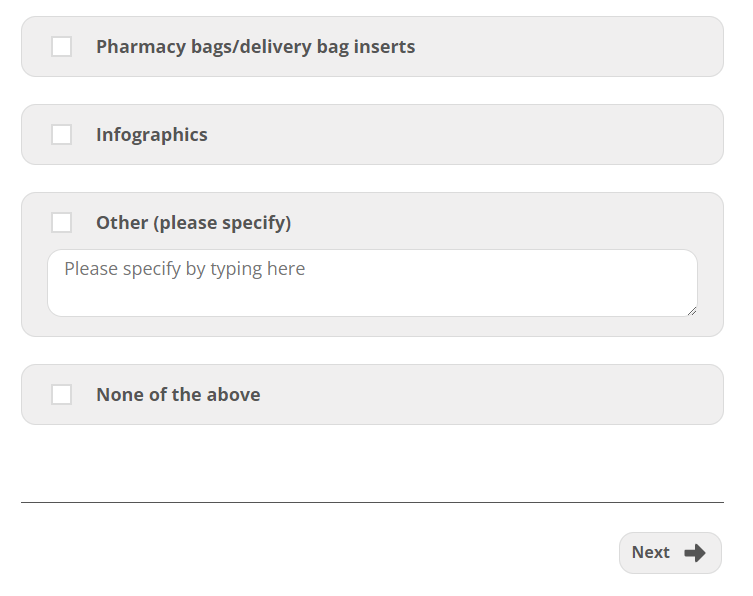Screen dimensions: 753x596
Task: Click the text area resize handle
Action: coord(691,310)
